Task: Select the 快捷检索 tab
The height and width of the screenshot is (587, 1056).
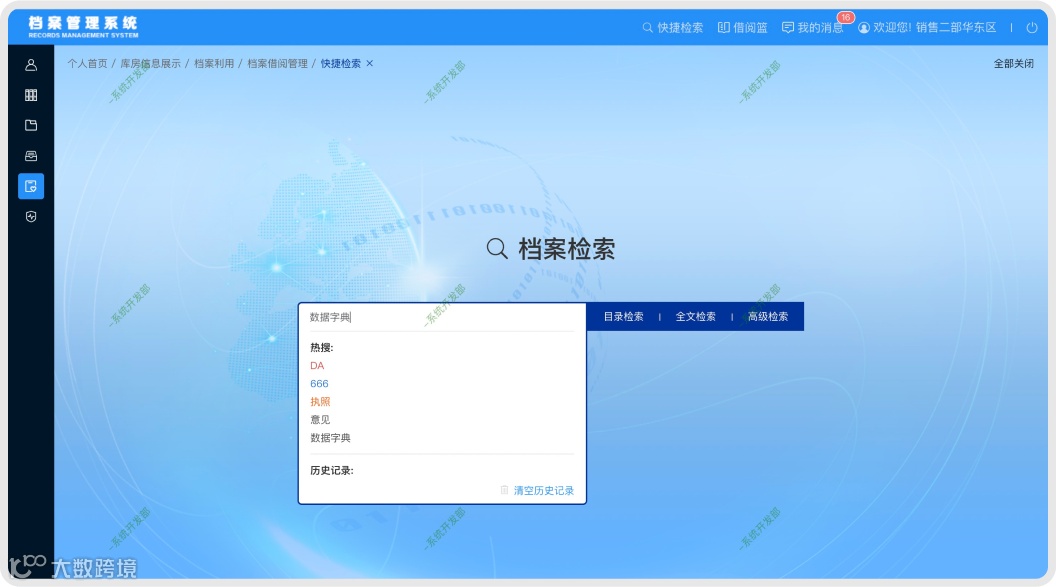Action: [x=340, y=63]
